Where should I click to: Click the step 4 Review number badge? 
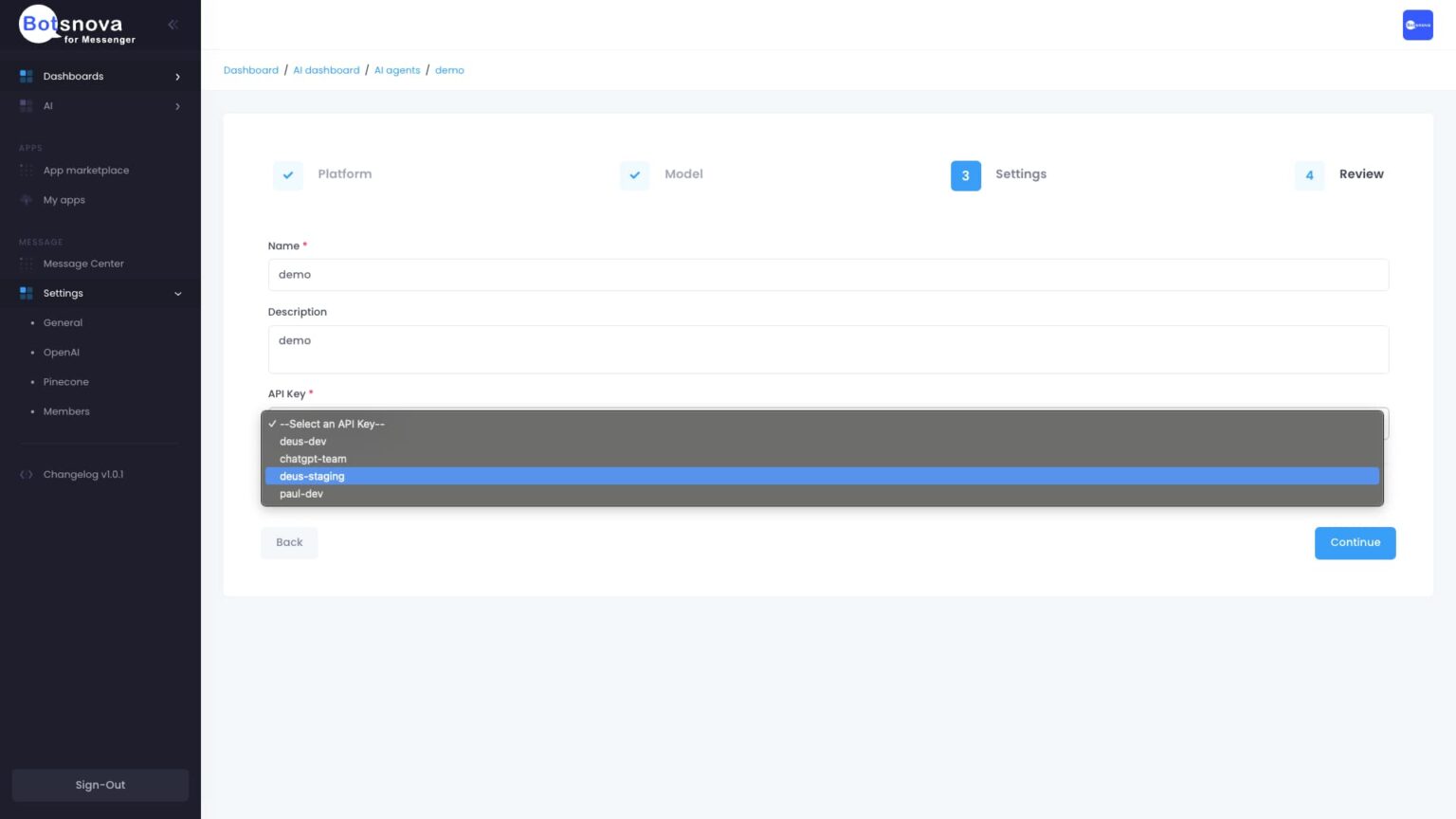(x=1309, y=175)
